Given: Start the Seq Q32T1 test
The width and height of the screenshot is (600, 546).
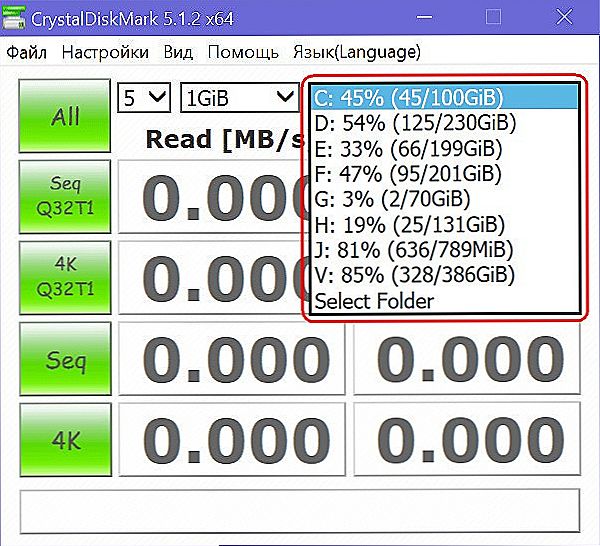Looking at the screenshot, I should (x=65, y=196).
